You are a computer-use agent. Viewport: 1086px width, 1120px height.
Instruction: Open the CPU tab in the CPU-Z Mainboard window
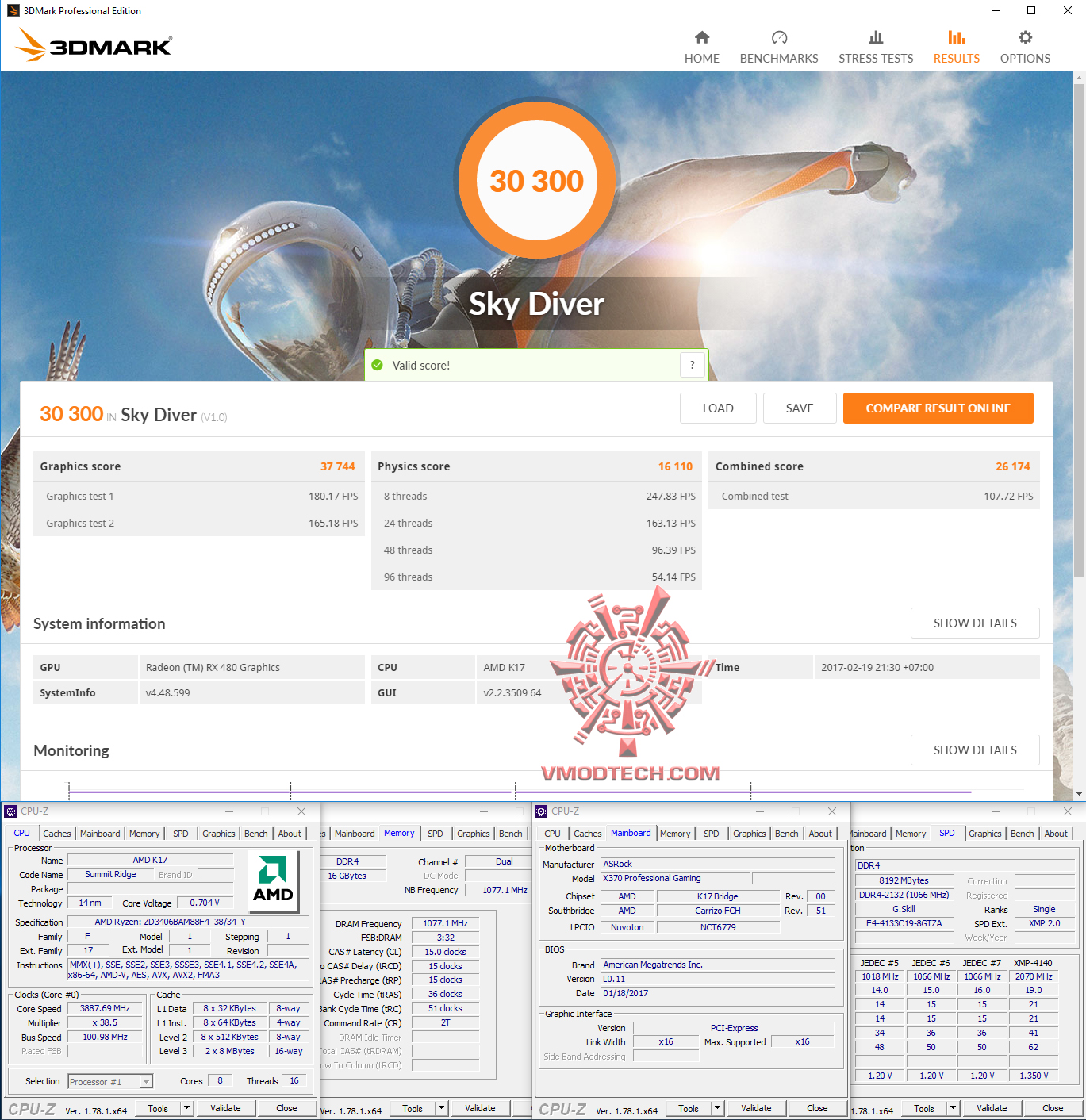click(x=552, y=834)
